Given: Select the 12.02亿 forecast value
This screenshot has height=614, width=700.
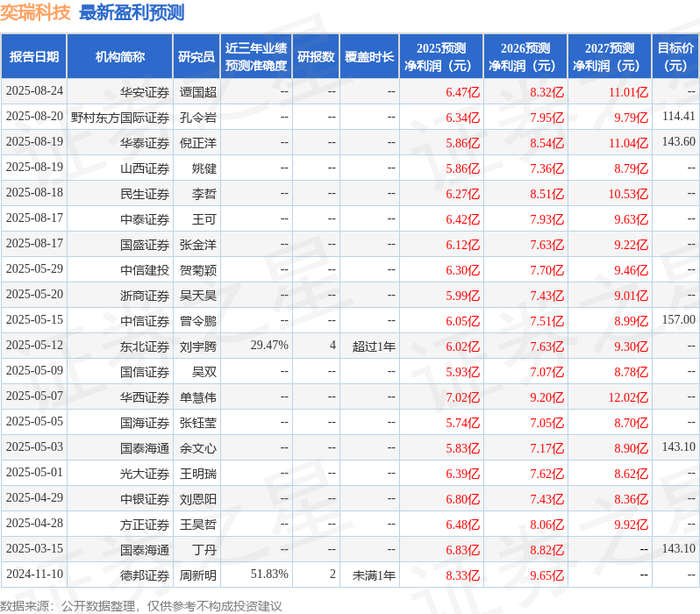Looking at the screenshot, I should click(x=628, y=397).
